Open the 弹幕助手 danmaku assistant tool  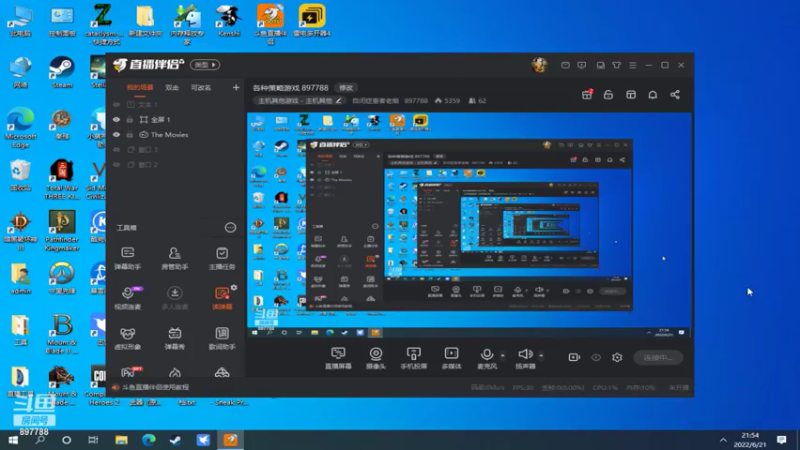[128, 258]
